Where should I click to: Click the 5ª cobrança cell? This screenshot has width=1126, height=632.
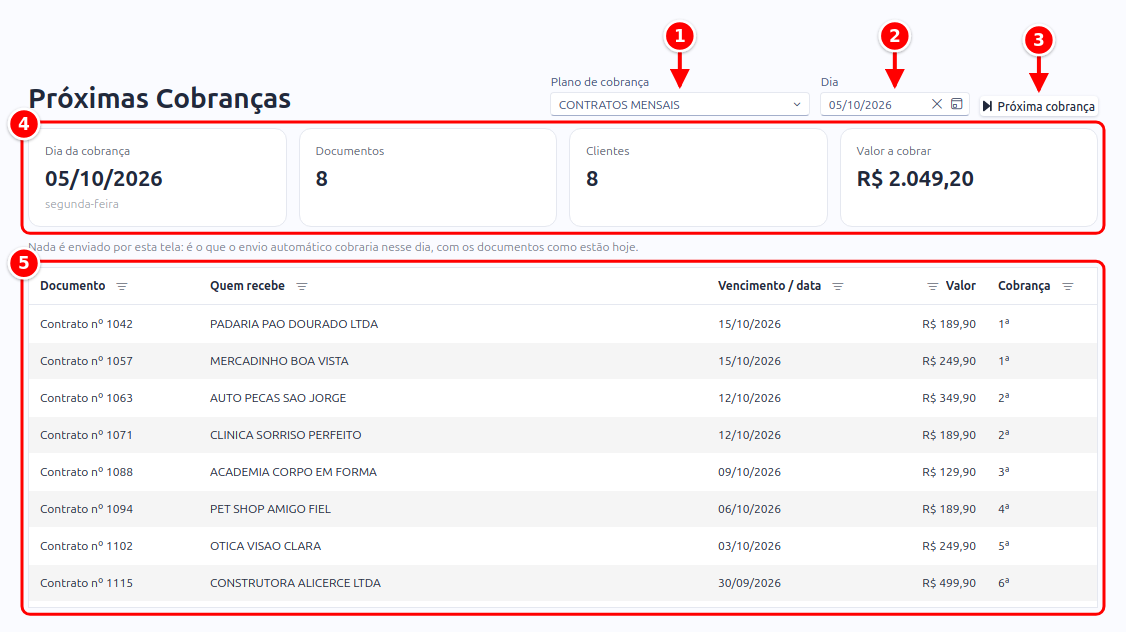tap(1004, 546)
